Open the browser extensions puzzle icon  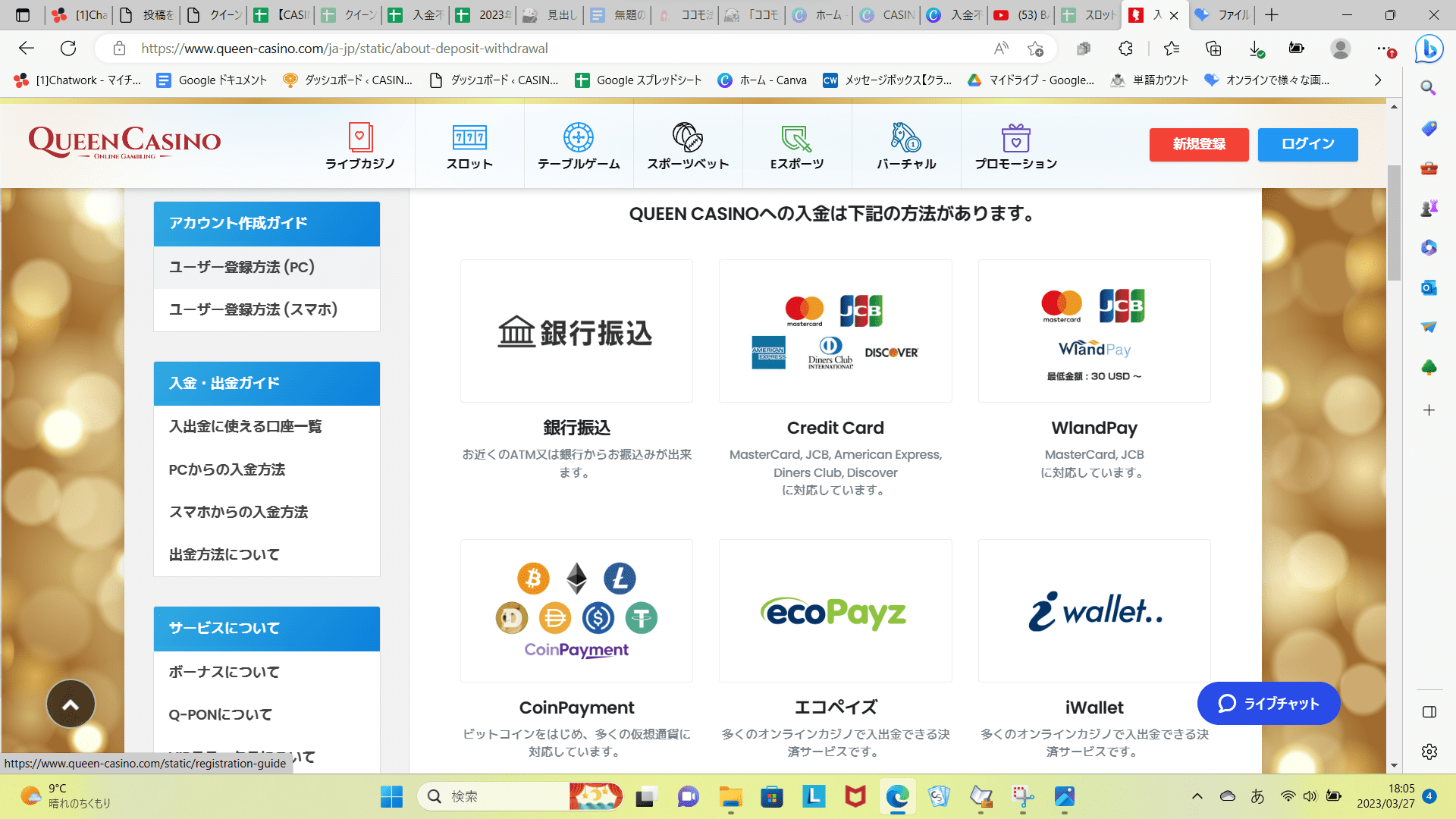[1125, 49]
